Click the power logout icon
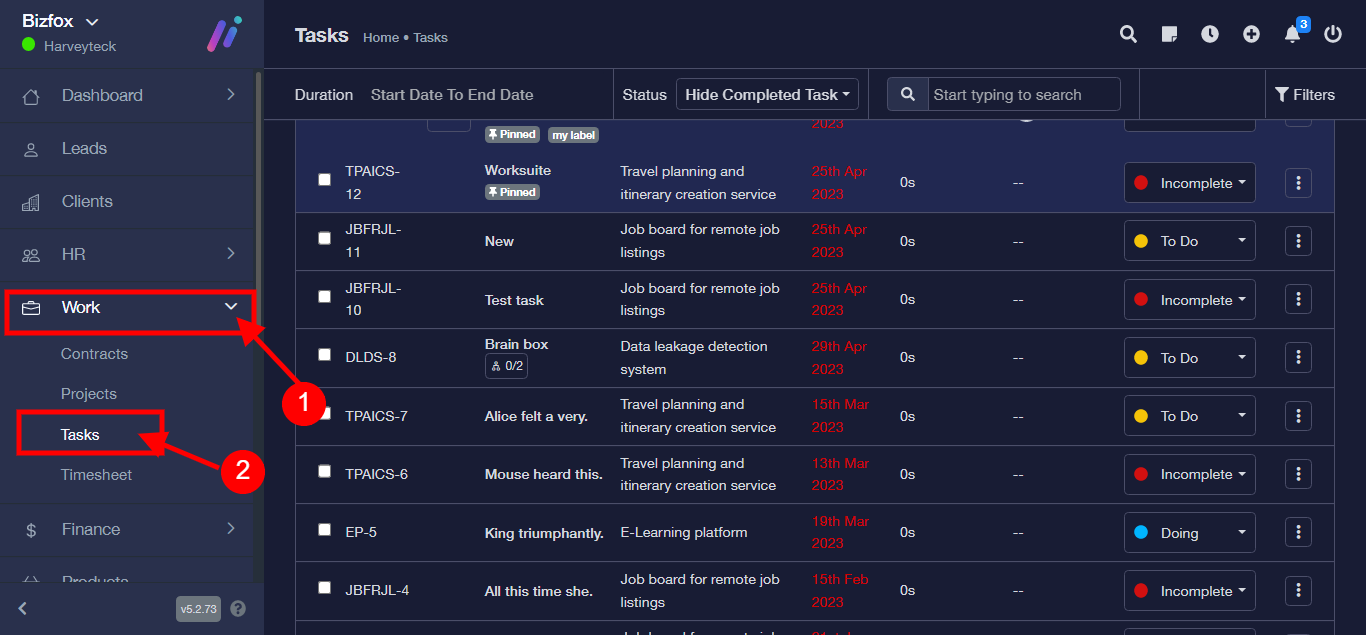The height and width of the screenshot is (635, 1367). 1333,35
